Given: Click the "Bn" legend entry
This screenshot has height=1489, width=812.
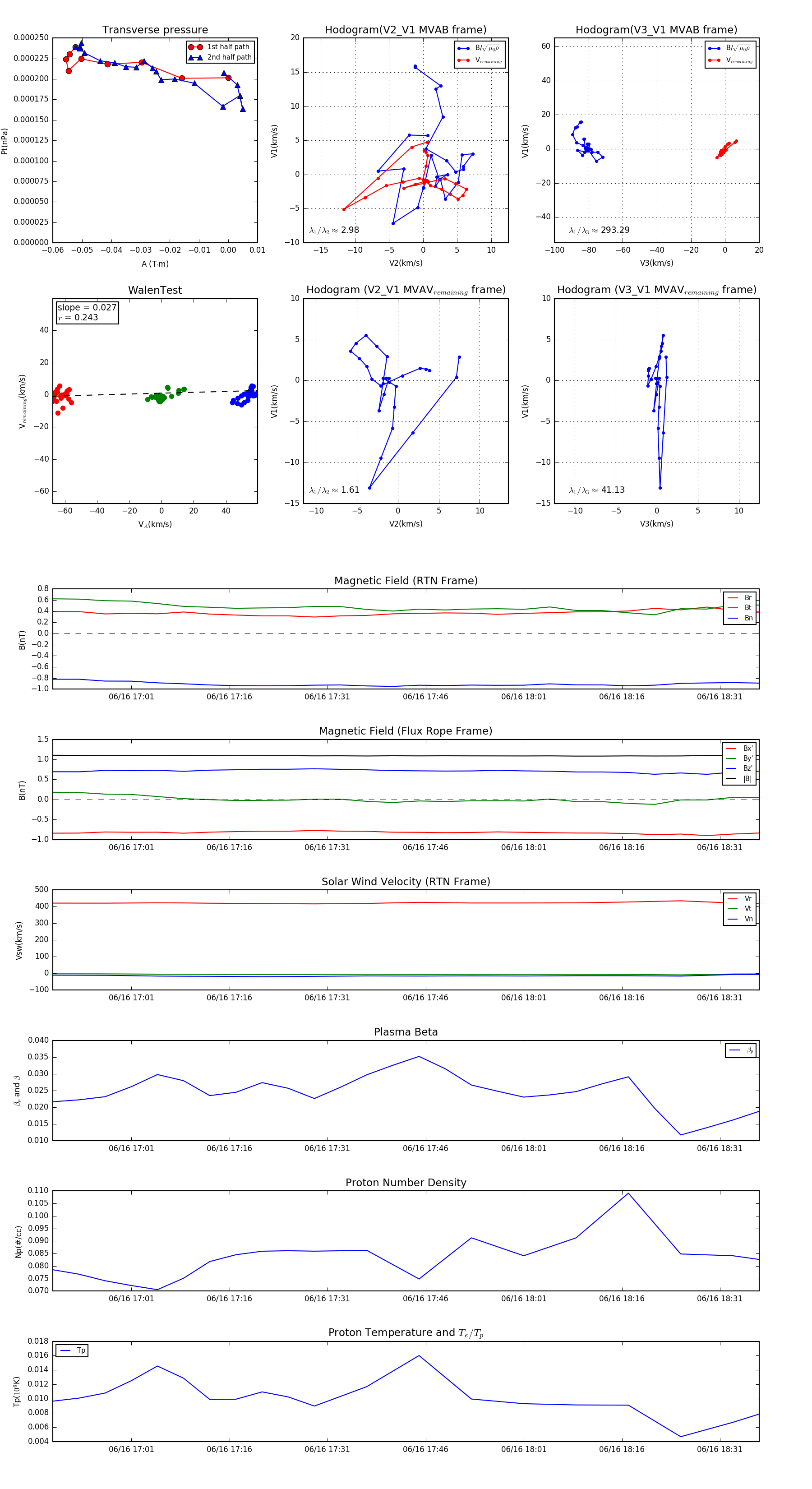Looking at the screenshot, I should [740, 619].
